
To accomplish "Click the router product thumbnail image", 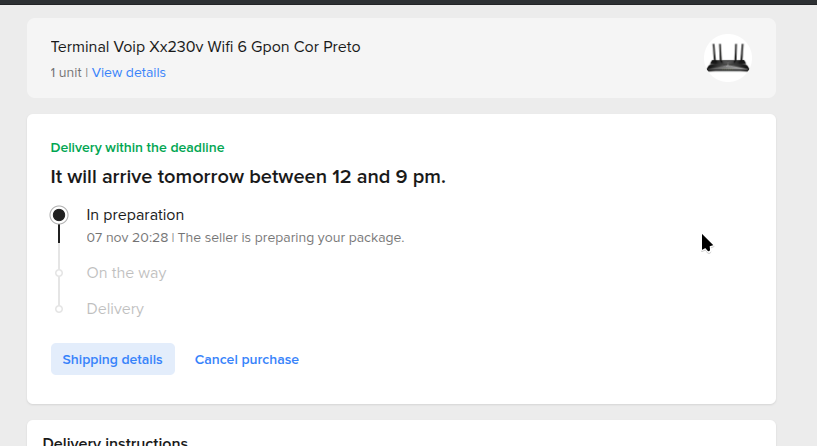I will click(x=727, y=58).
